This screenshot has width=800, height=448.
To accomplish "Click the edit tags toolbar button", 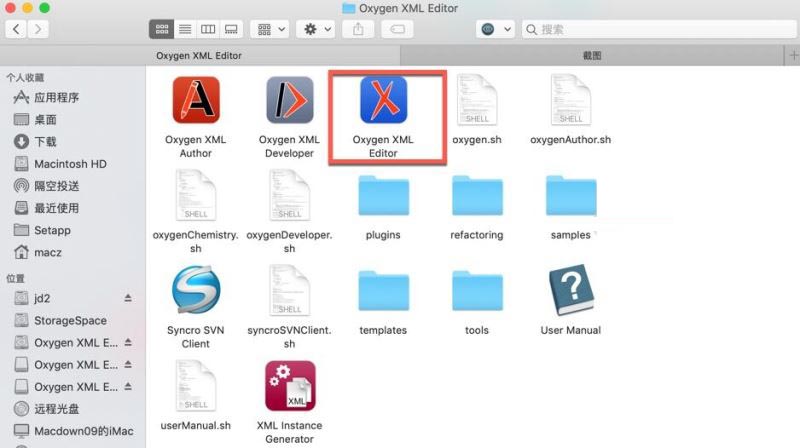I will pos(397,29).
